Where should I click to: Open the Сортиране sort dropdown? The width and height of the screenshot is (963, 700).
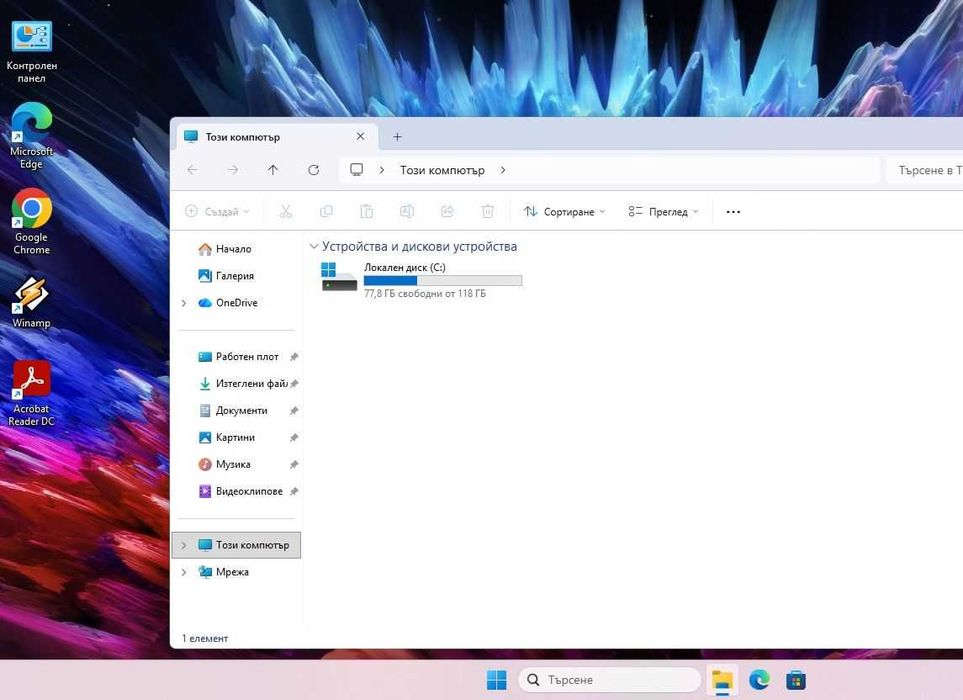pyautogui.click(x=564, y=212)
